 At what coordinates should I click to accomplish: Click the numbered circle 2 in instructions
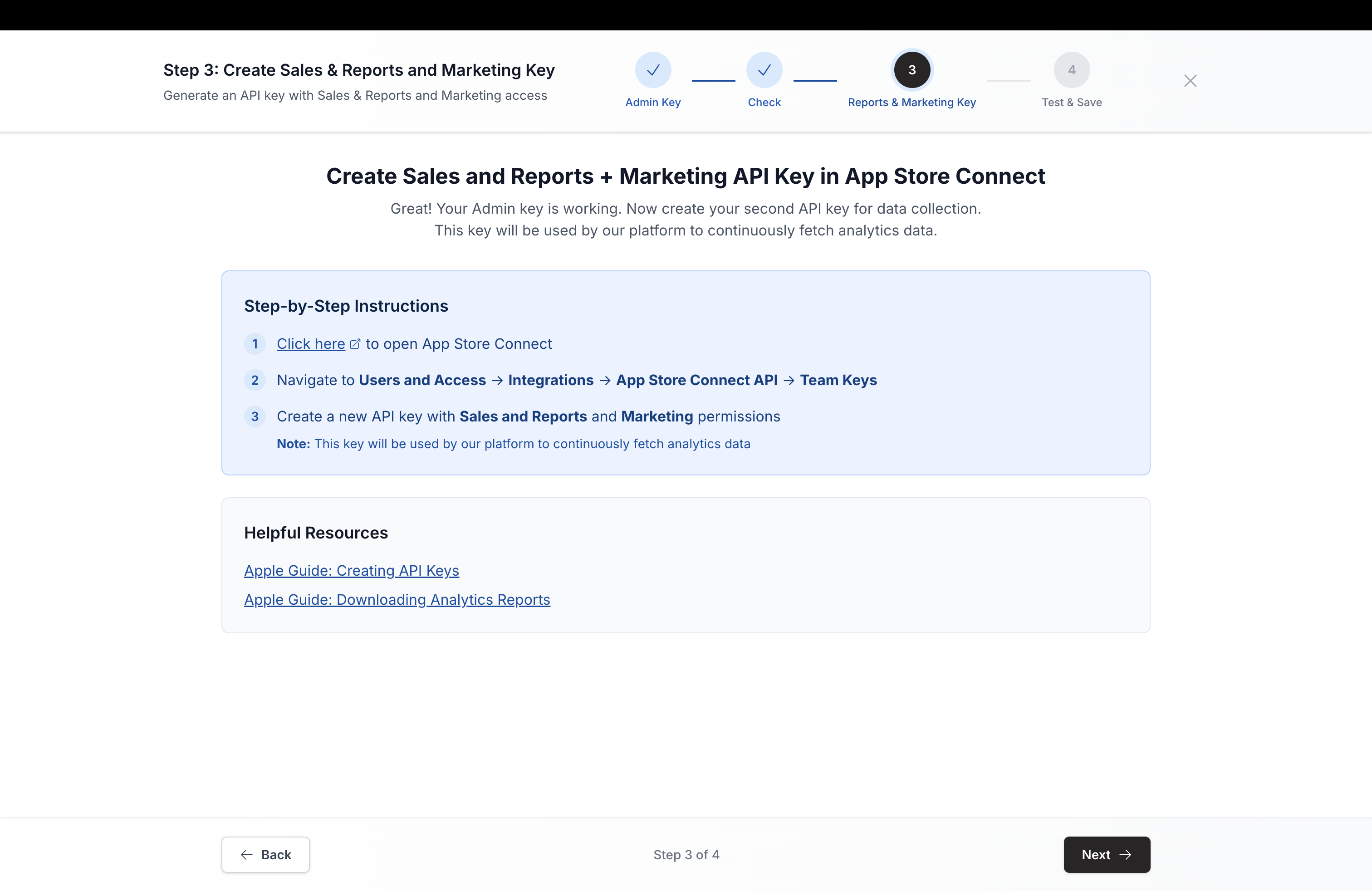(255, 380)
